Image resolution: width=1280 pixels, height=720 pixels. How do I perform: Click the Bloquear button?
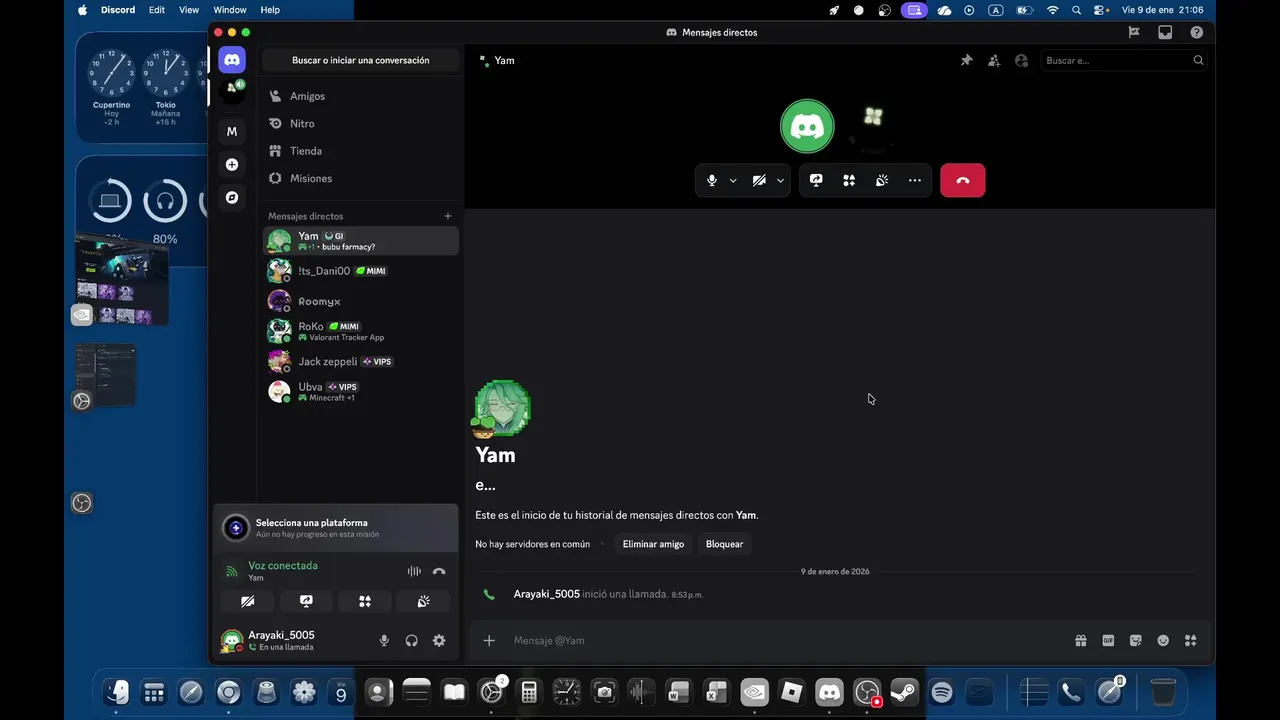pyautogui.click(x=724, y=544)
